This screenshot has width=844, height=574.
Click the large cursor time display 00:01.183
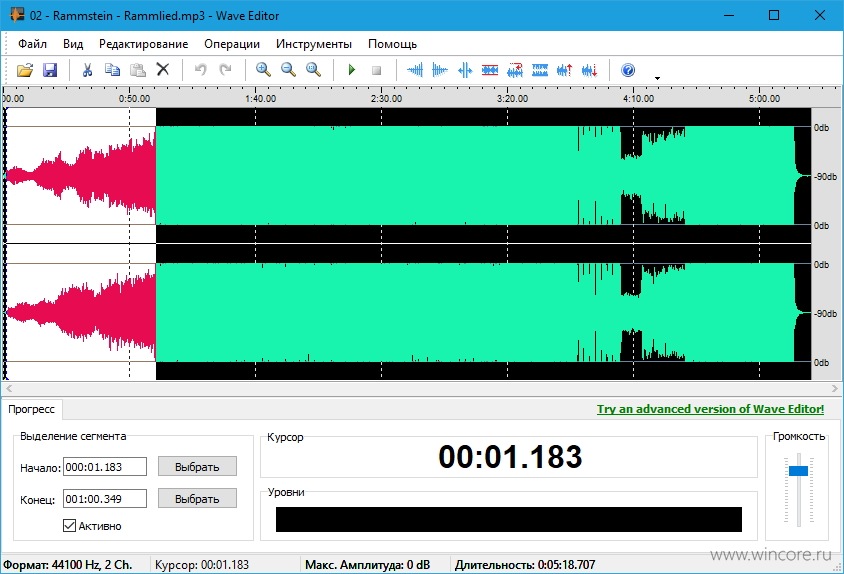[x=510, y=457]
